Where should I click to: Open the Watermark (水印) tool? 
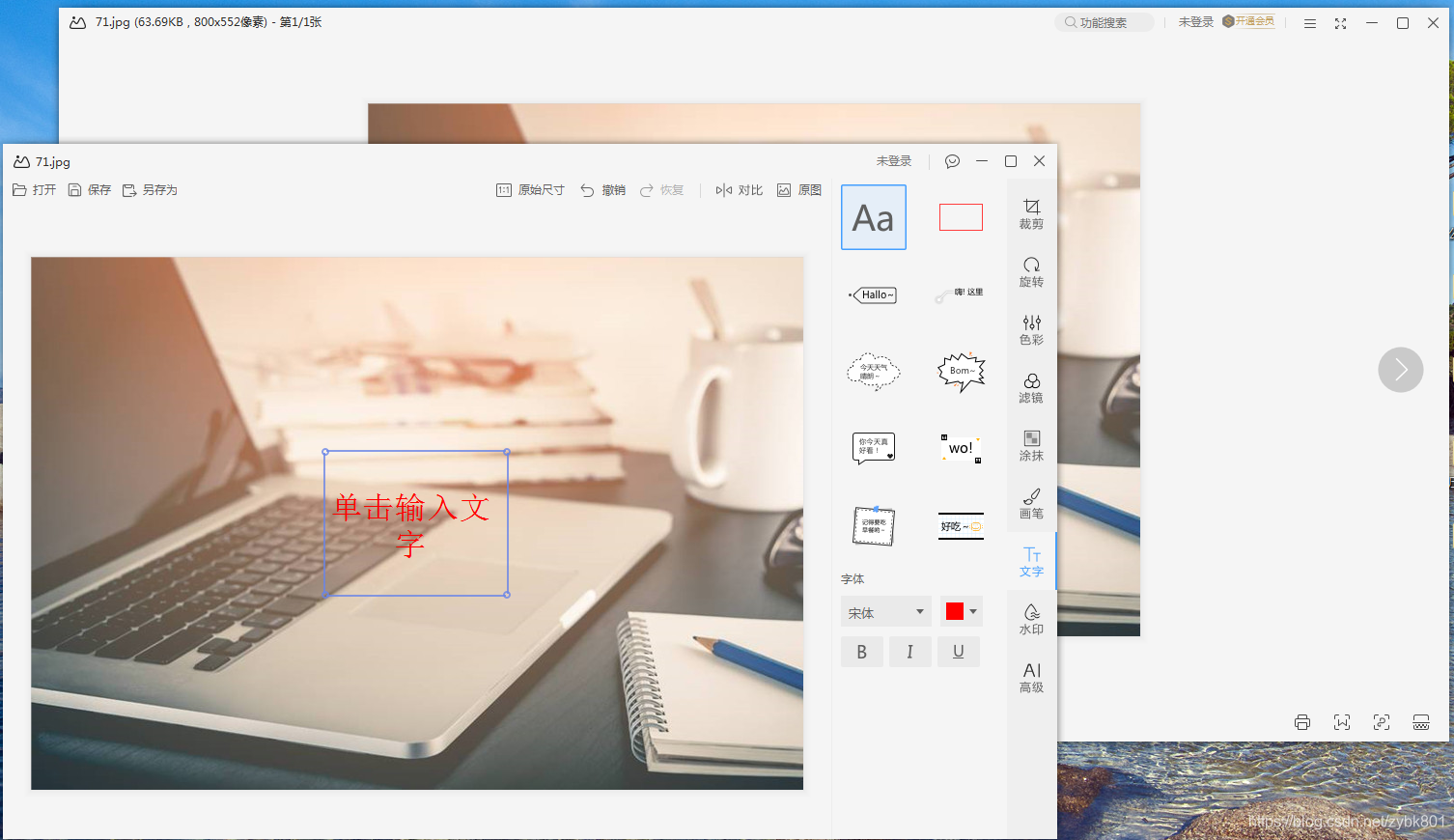coord(1031,620)
